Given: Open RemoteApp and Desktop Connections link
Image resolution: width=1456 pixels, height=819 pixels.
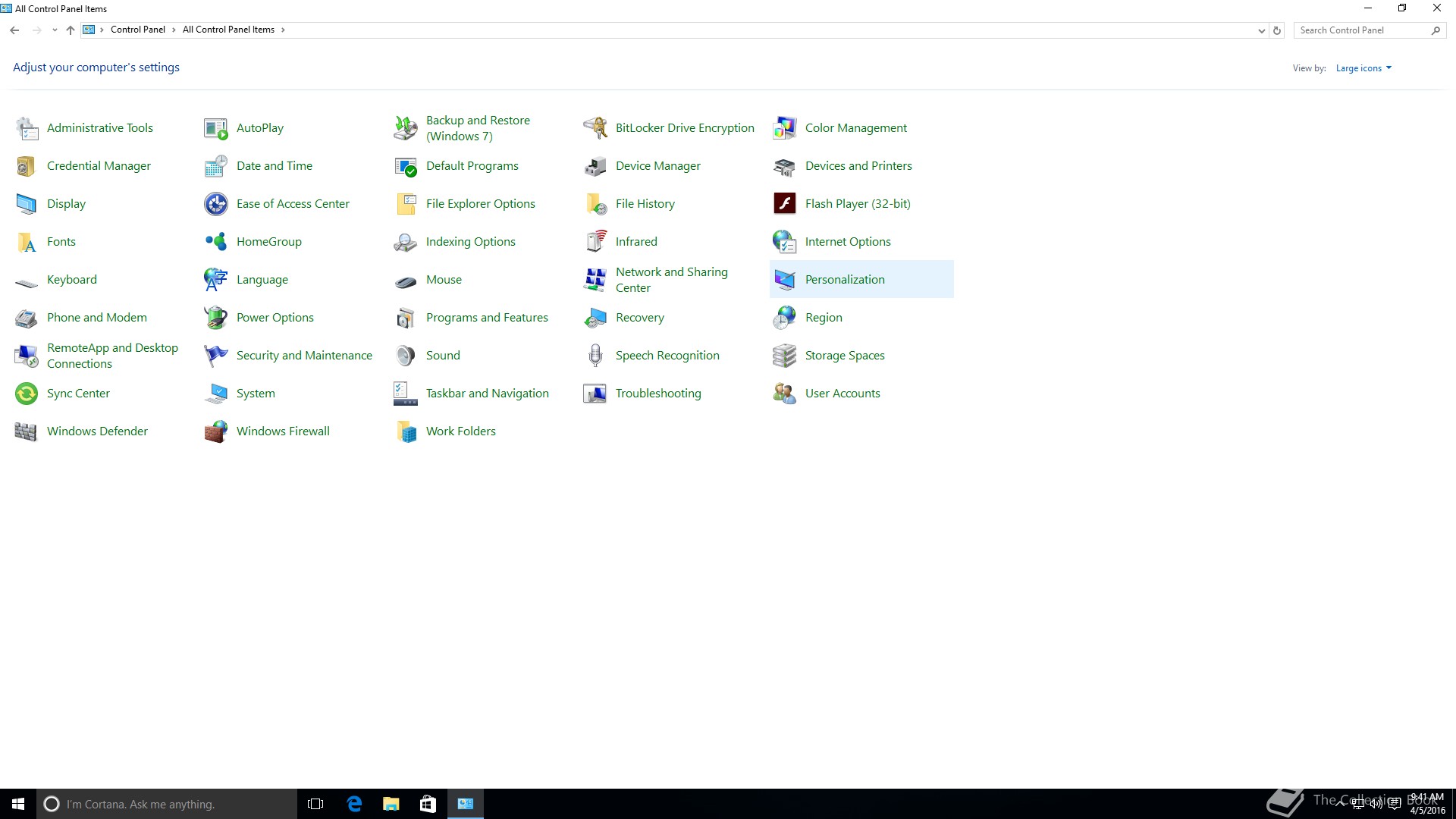Looking at the screenshot, I should point(112,356).
